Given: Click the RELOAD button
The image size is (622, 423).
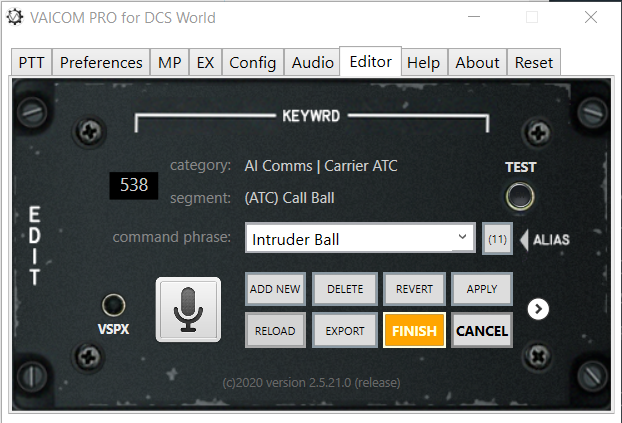Looking at the screenshot, I should [x=275, y=330].
